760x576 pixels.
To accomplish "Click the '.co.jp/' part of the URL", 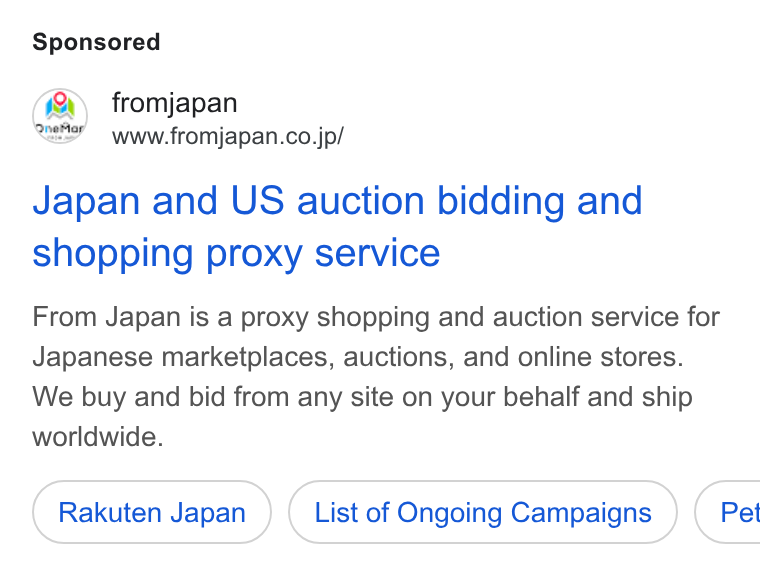I will pyautogui.click(x=314, y=136).
